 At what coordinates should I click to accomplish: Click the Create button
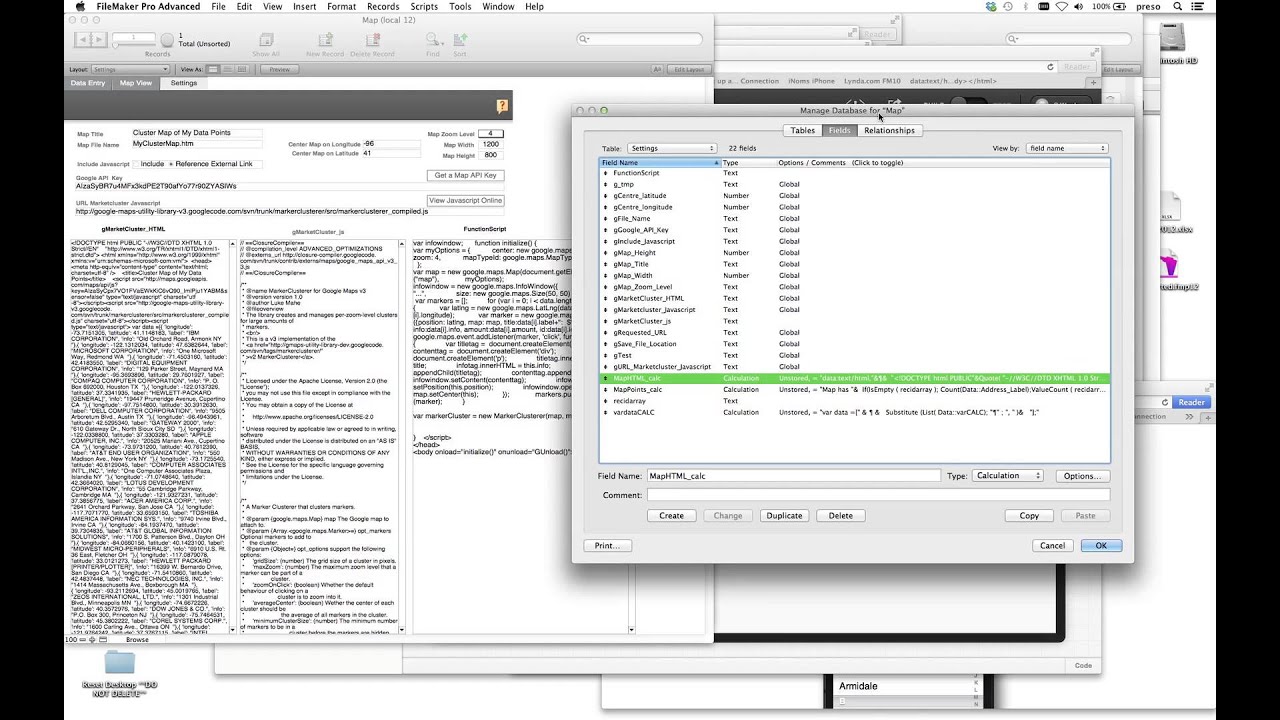(671, 516)
